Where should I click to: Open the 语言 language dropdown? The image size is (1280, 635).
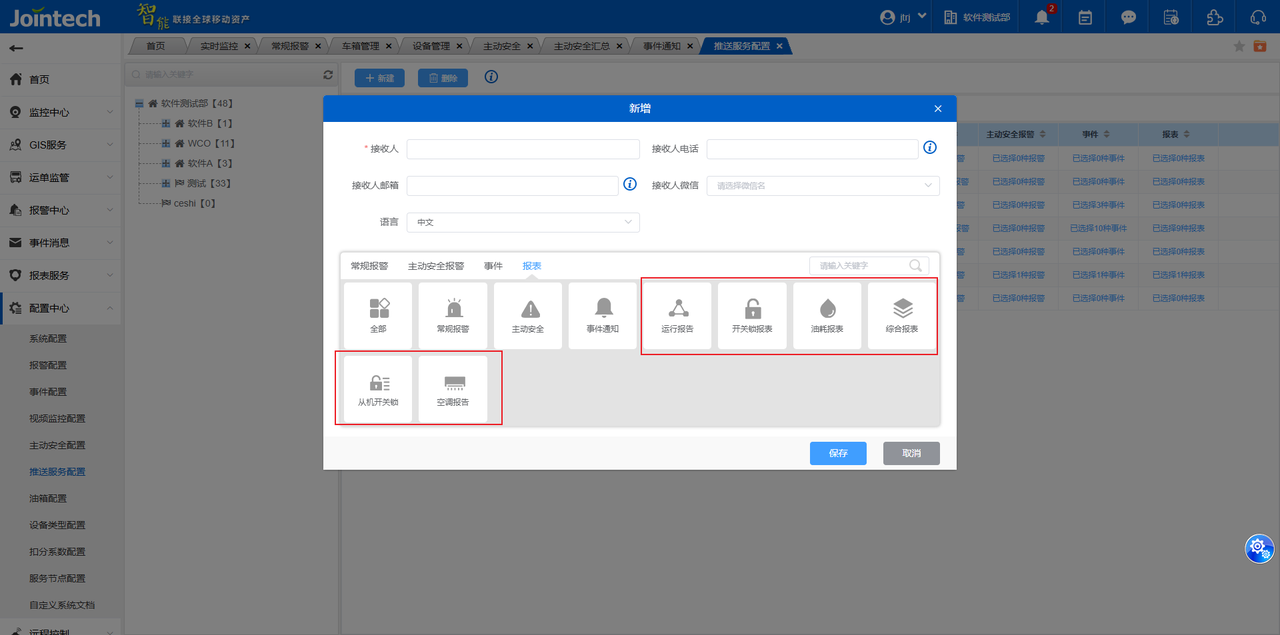point(522,222)
